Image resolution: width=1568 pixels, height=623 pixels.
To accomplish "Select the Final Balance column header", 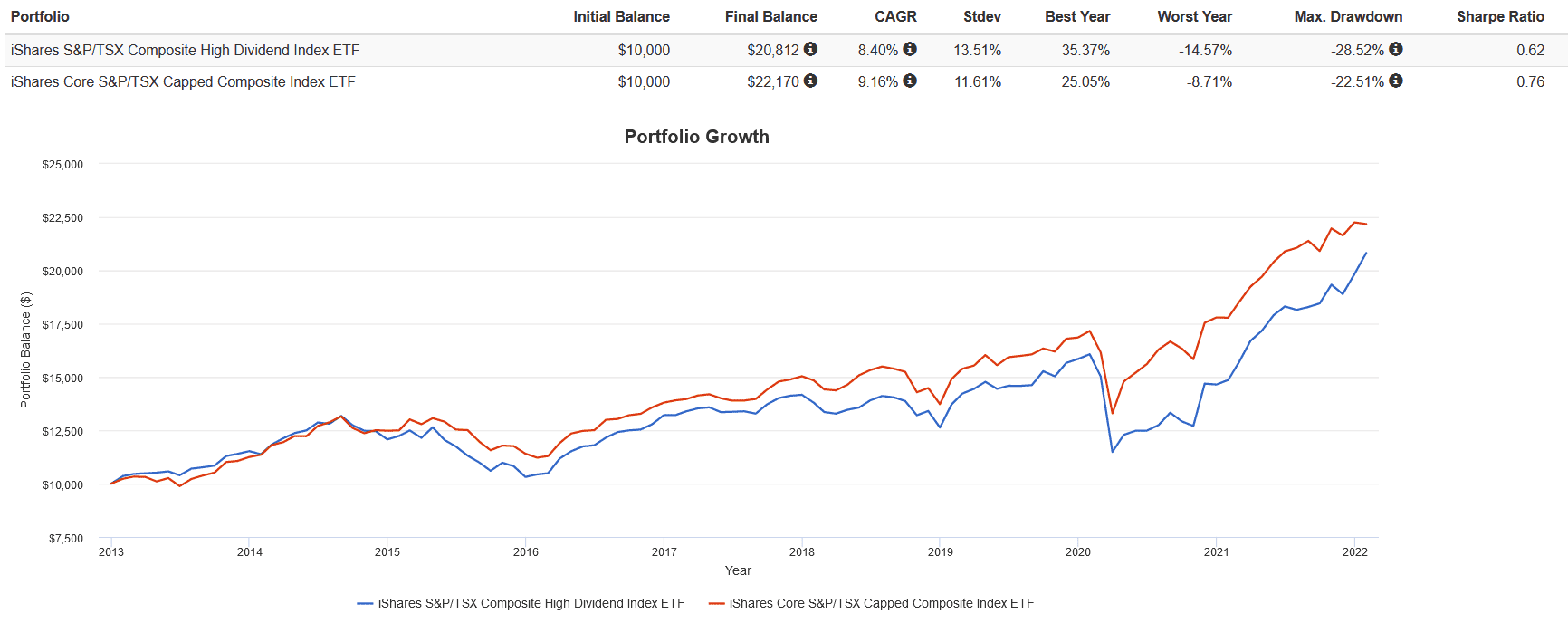I will 770,16.
